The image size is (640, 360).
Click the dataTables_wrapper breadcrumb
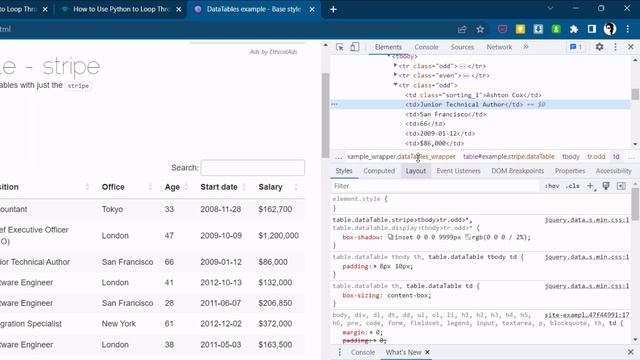click(x=401, y=157)
